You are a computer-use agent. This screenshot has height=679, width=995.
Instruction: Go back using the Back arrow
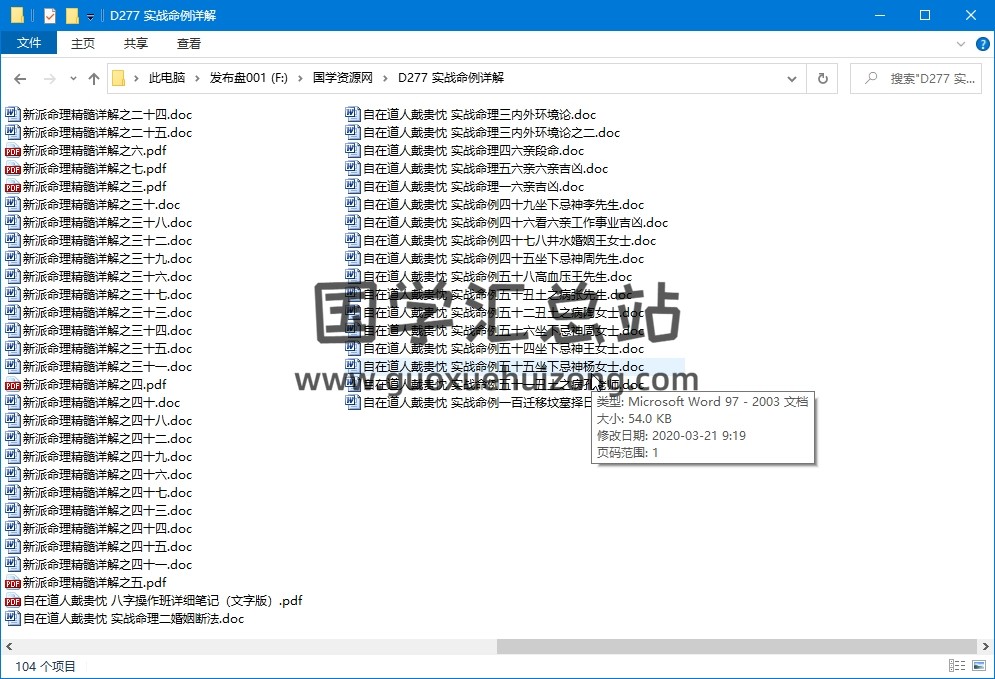pyautogui.click(x=20, y=78)
